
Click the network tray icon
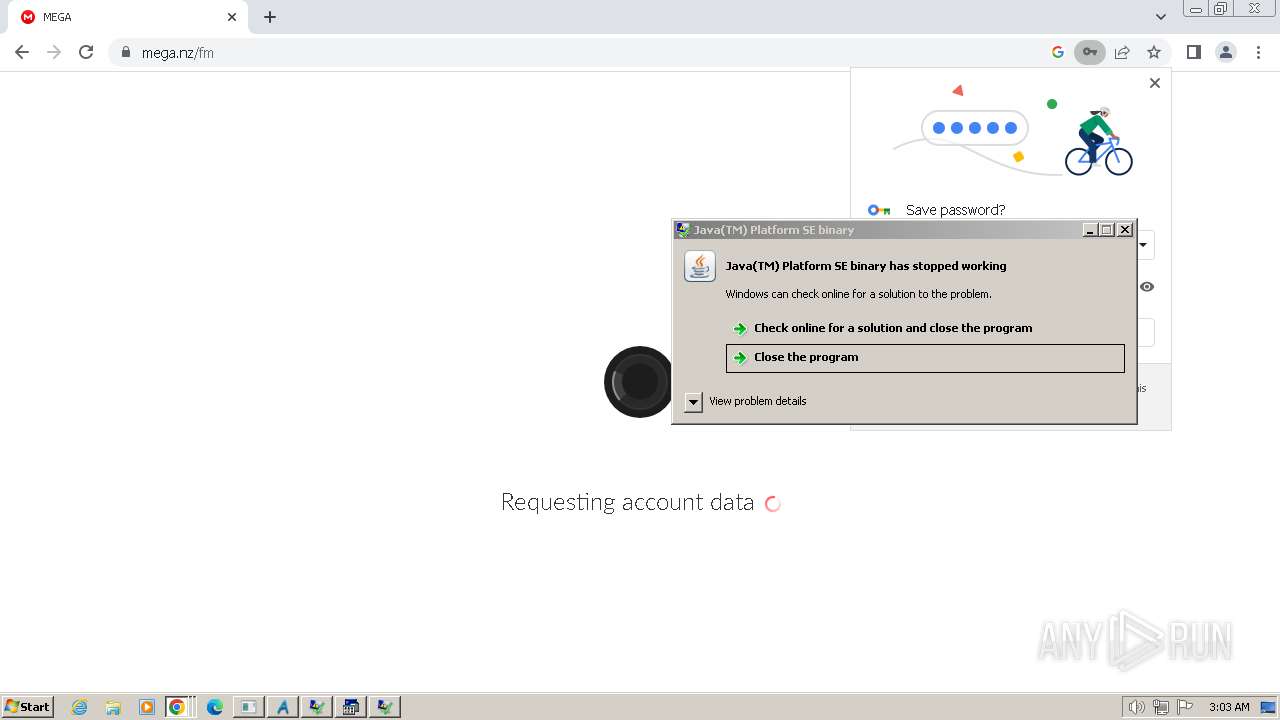click(x=1161, y=707)
